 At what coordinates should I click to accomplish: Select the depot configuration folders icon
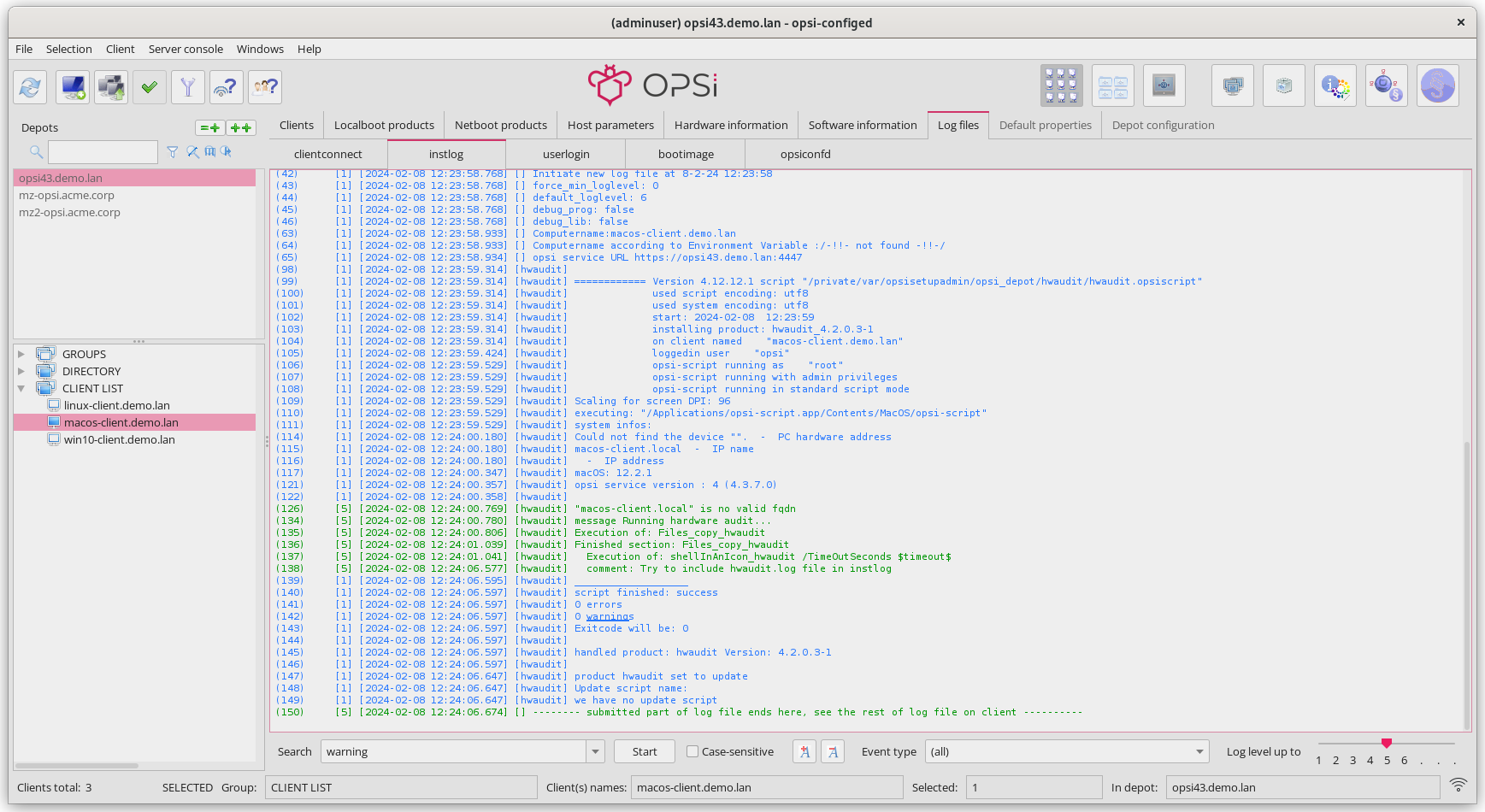pos(1113,85)
